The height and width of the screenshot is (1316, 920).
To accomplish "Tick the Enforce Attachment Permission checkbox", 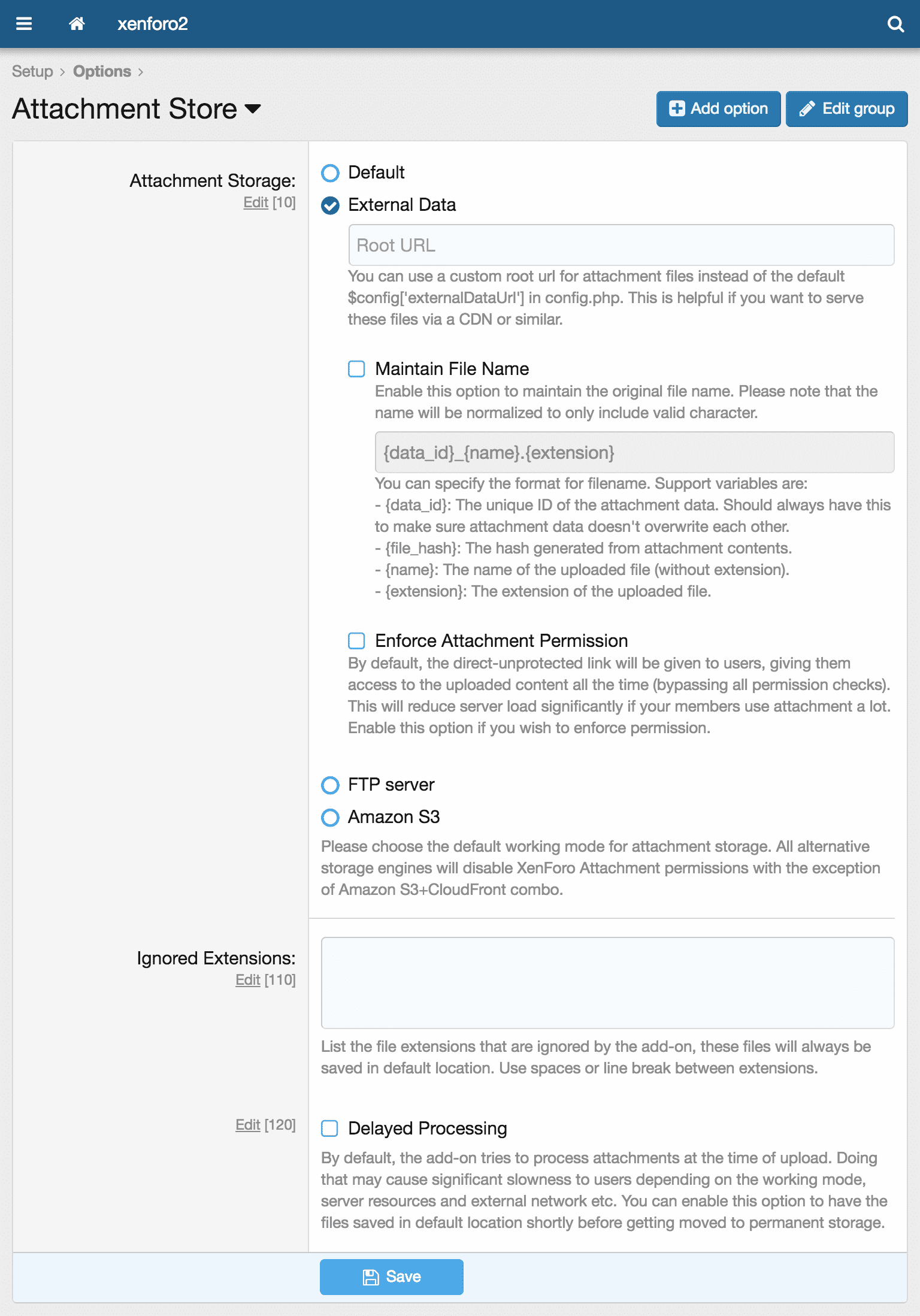I will 356,641.
